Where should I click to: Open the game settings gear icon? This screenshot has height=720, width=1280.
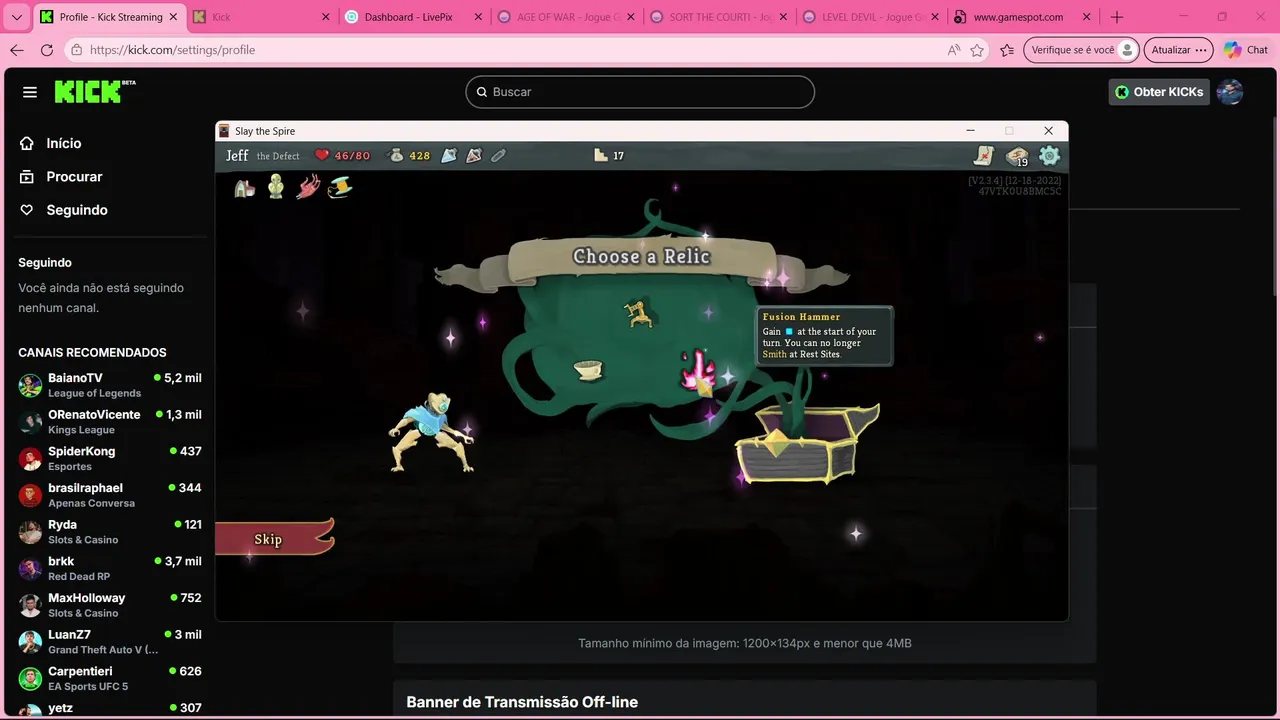(1049, 155)
